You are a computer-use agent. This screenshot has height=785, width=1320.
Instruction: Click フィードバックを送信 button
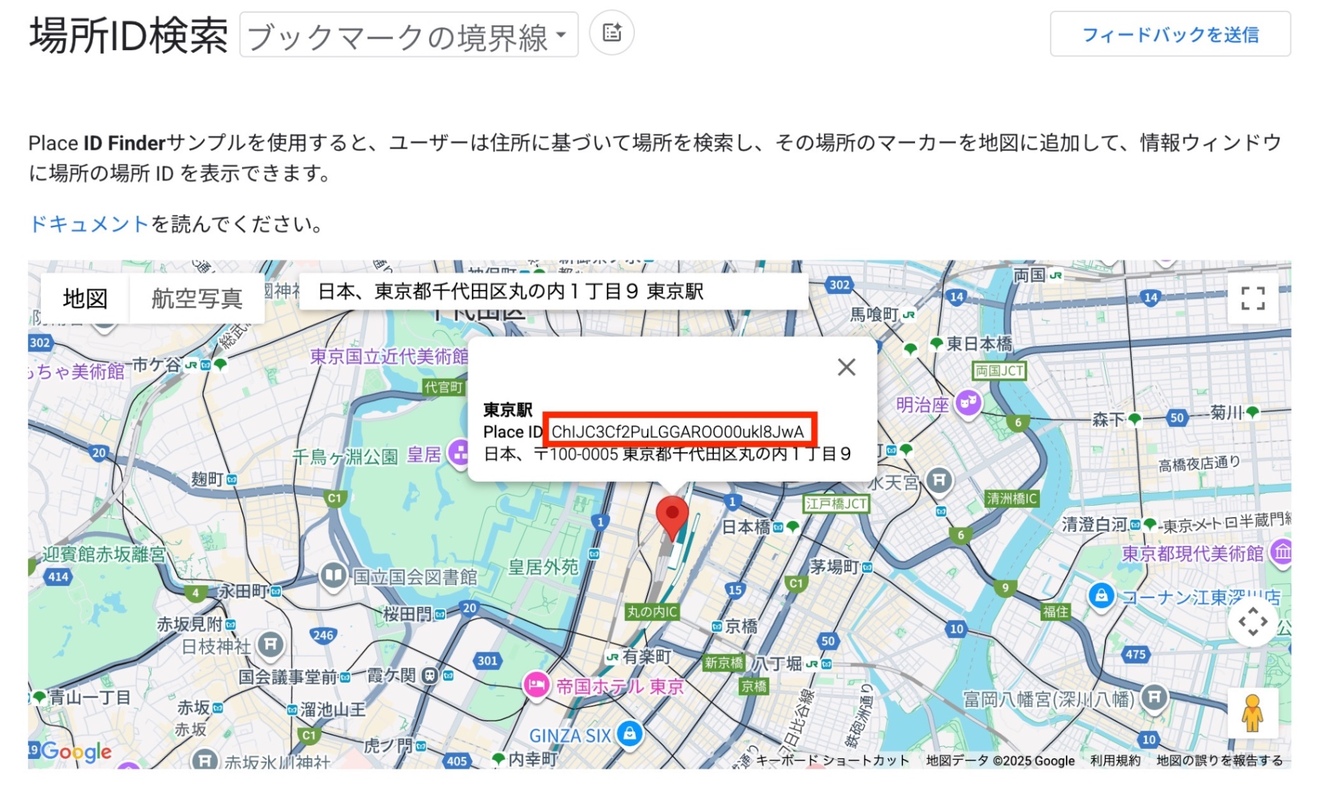[1170, 35]
